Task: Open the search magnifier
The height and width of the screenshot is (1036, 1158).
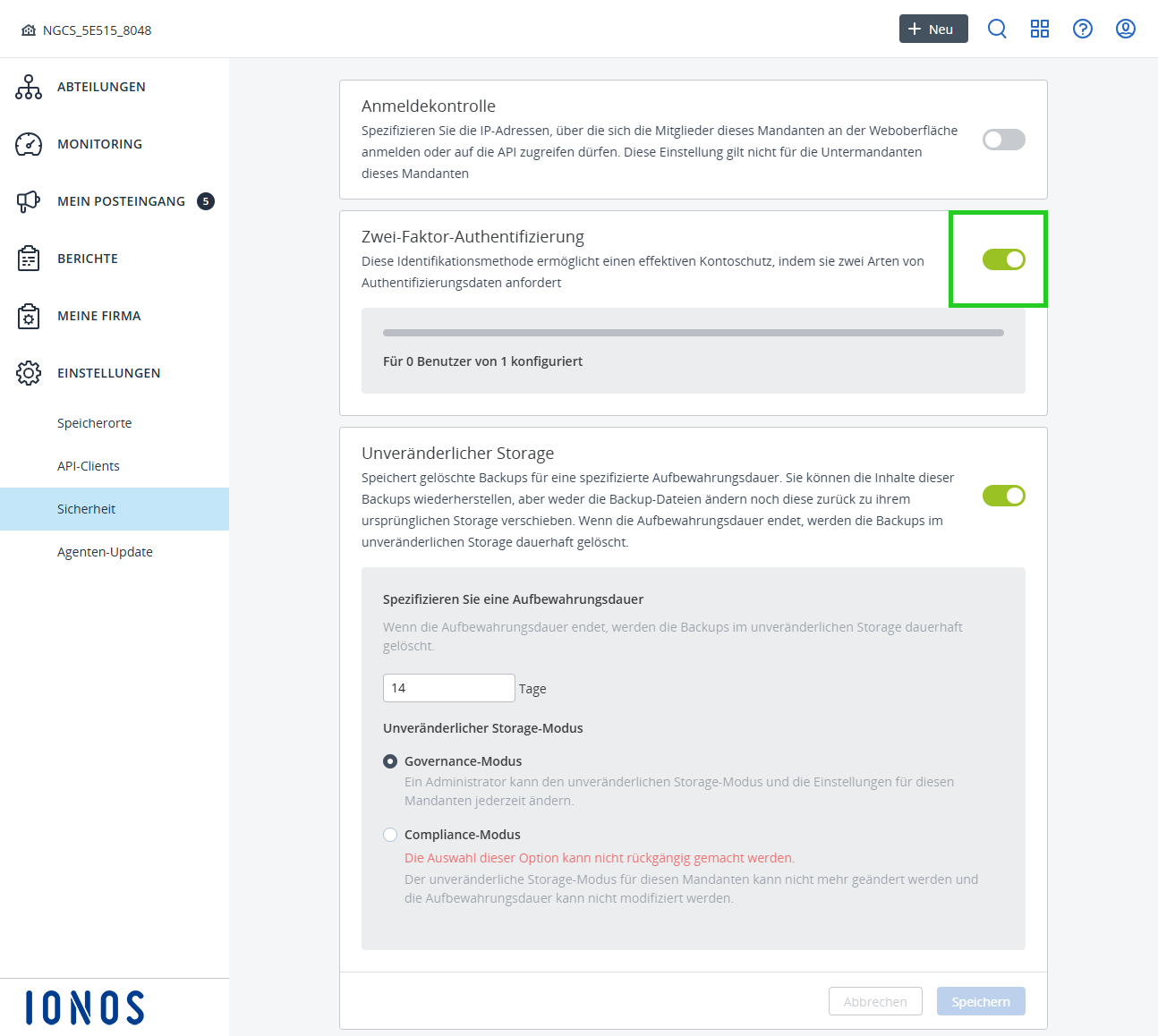Action: pos(997,29)
